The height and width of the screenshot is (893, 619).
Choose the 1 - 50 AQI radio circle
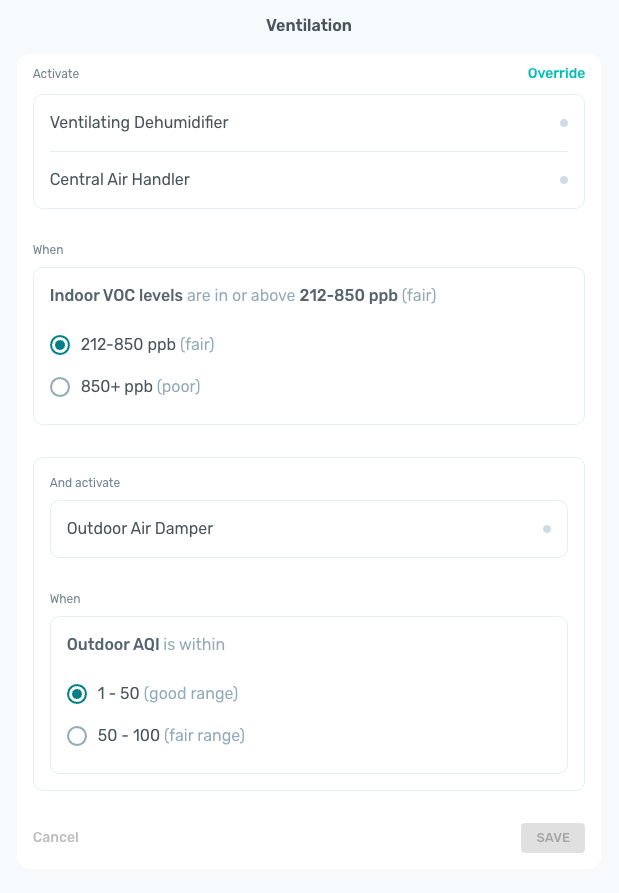click(77, 694)
